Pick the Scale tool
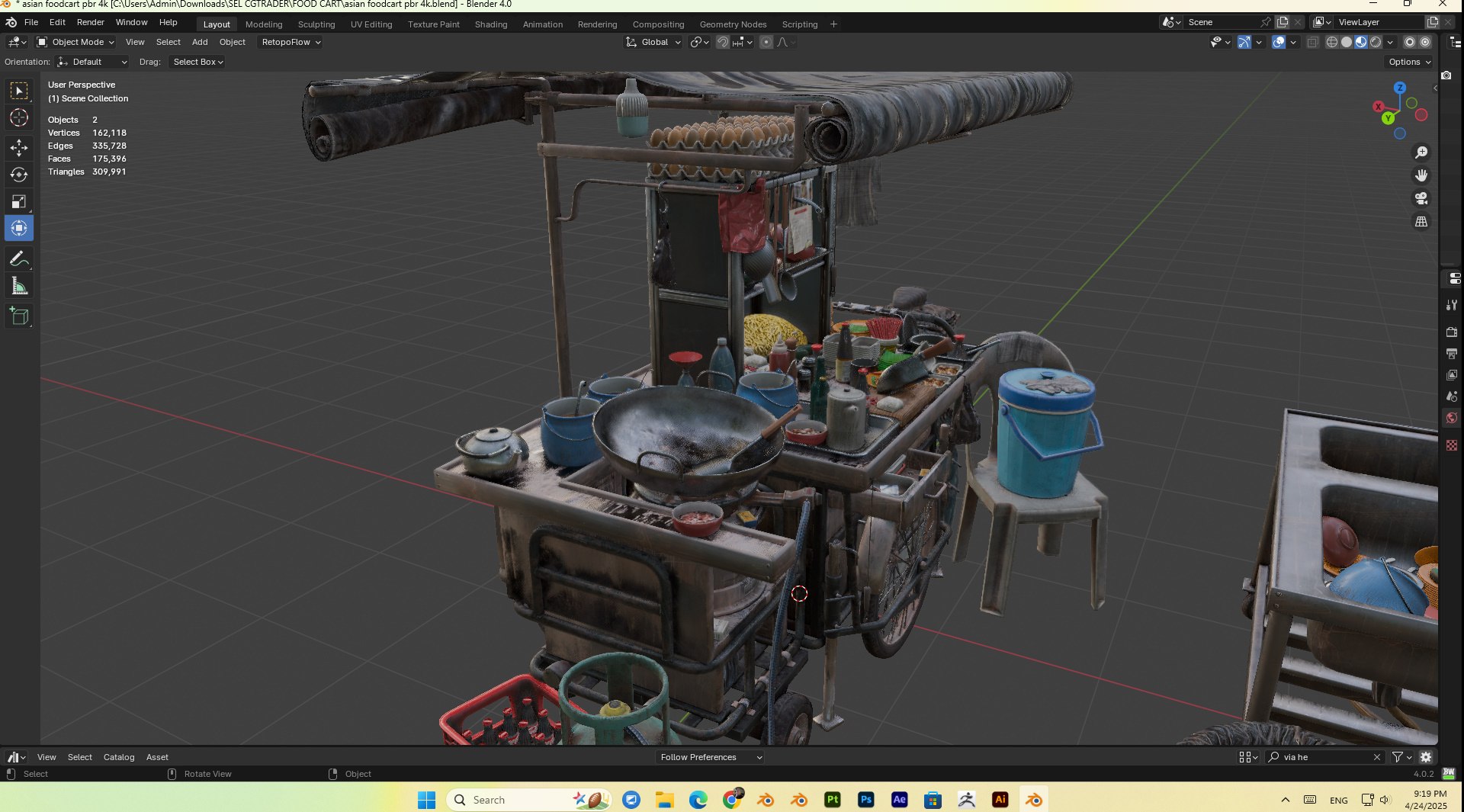This screenshot has height=812, width=1464. click(x=19, y=201)
